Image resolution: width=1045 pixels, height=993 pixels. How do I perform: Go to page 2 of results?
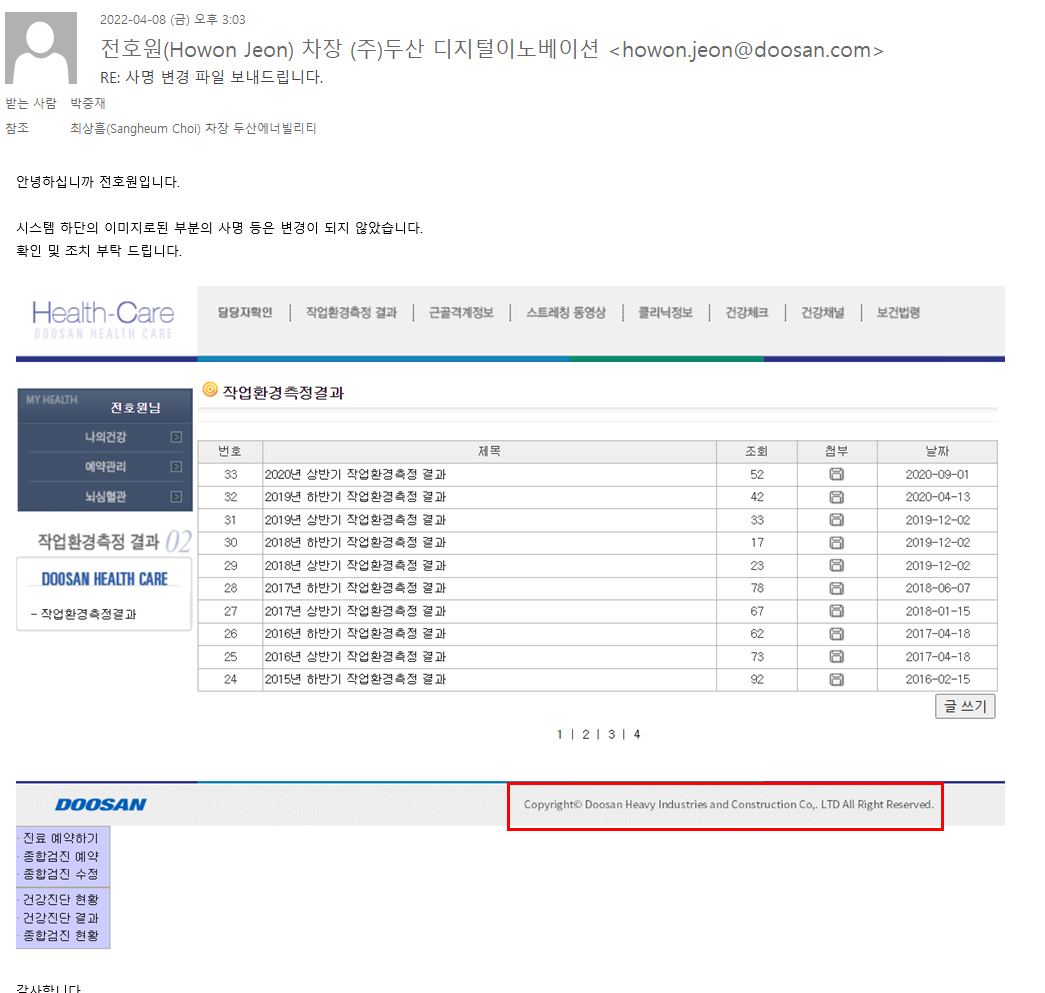586,734
